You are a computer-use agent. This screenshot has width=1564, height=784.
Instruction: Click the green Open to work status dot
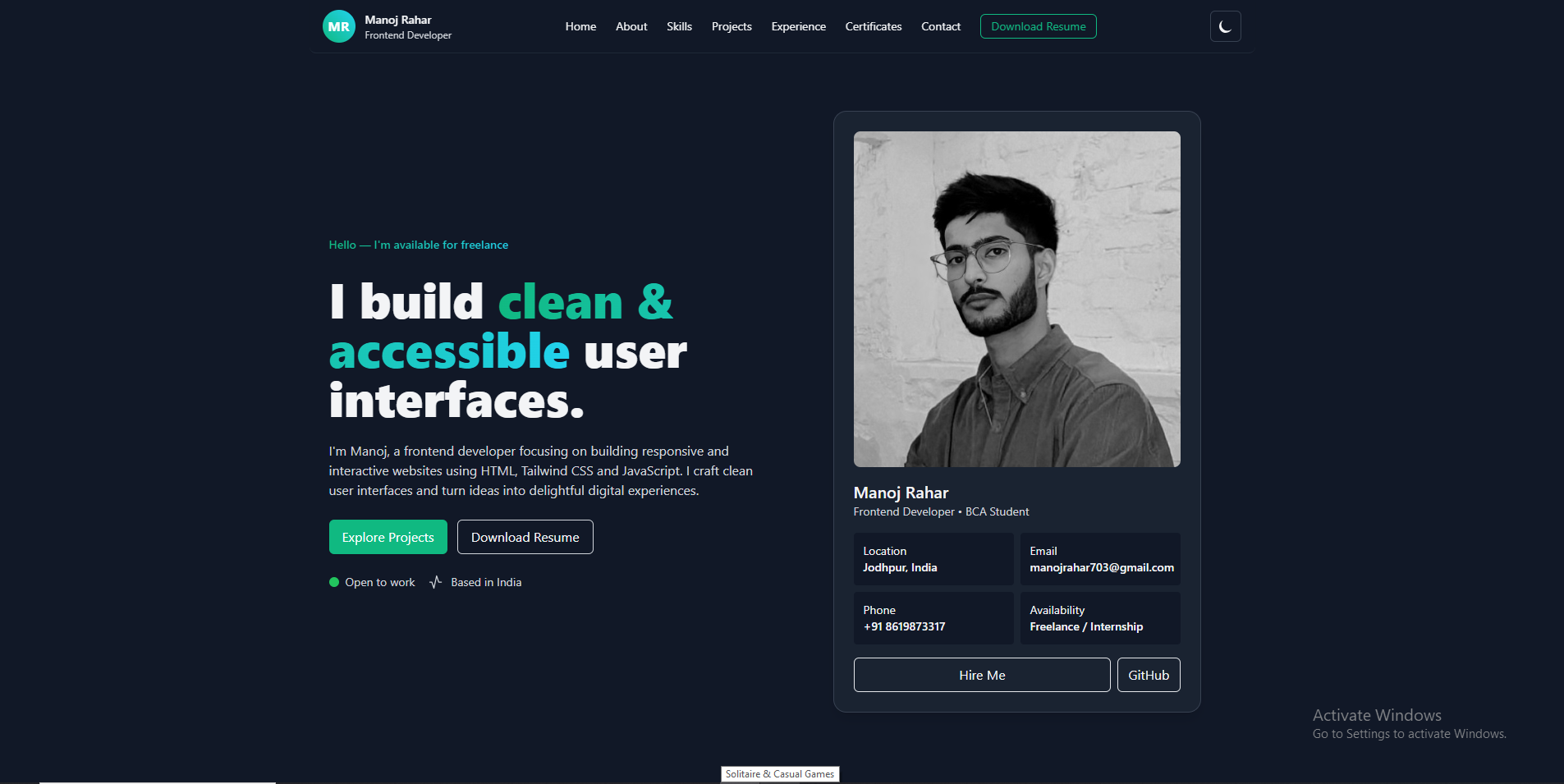pos(333,581)
